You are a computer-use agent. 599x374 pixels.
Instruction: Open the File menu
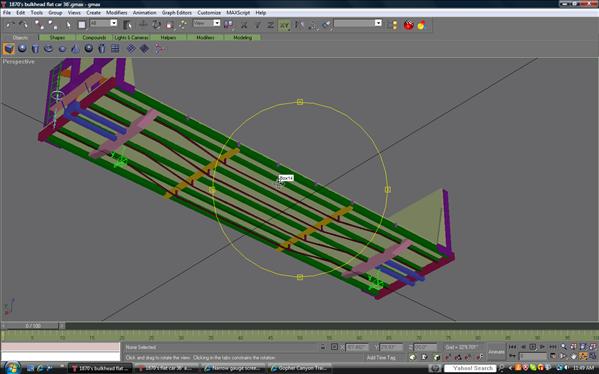(x=6, y=13)
